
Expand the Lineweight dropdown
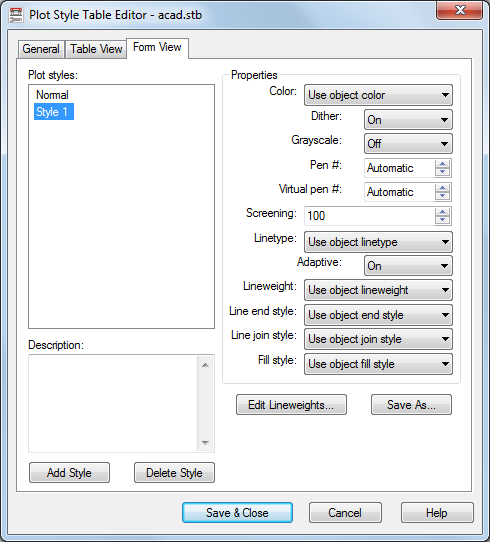click(378, 290)
